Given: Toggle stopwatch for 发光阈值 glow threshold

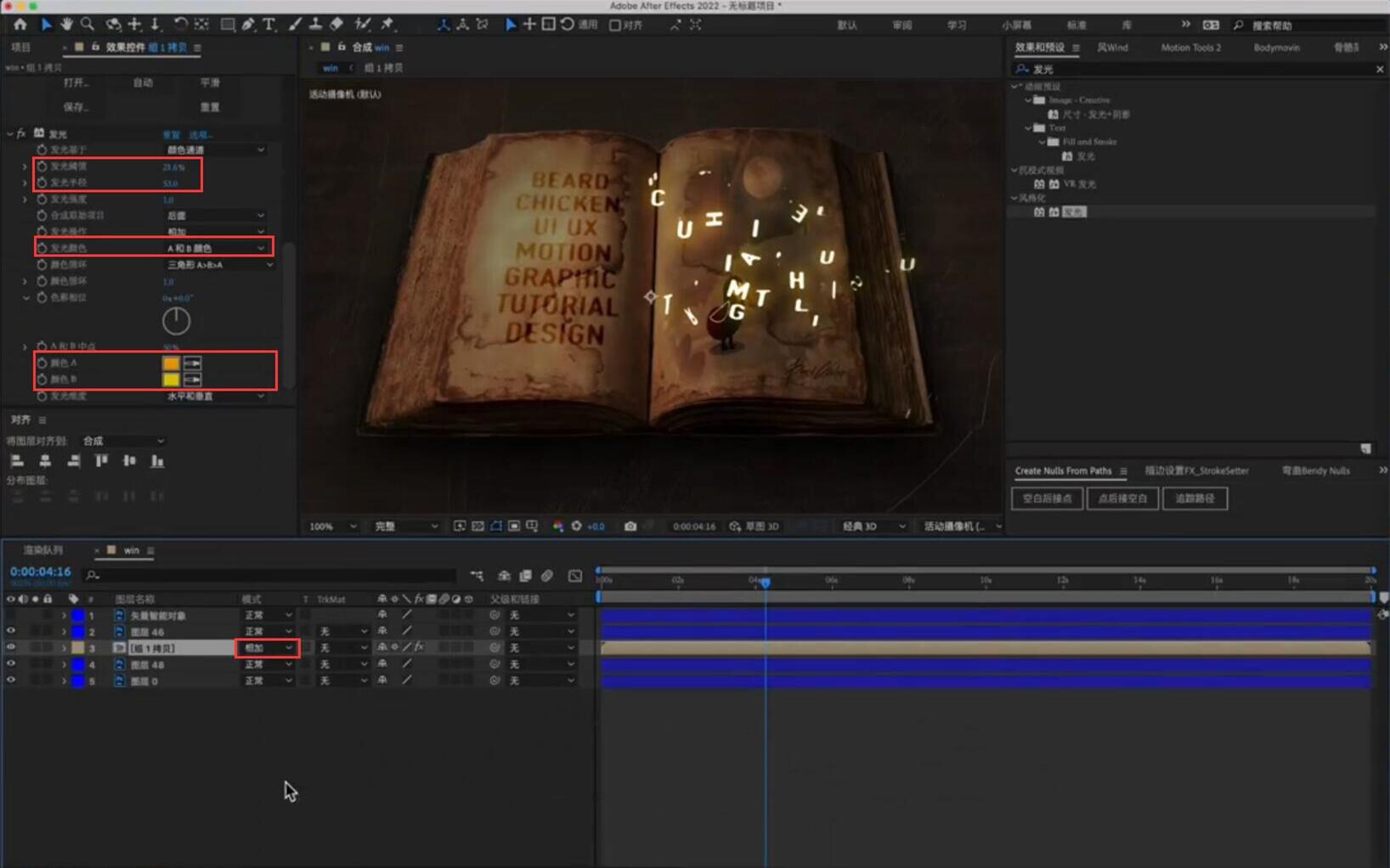Looking at the screenshot, I should click(42, 166).
